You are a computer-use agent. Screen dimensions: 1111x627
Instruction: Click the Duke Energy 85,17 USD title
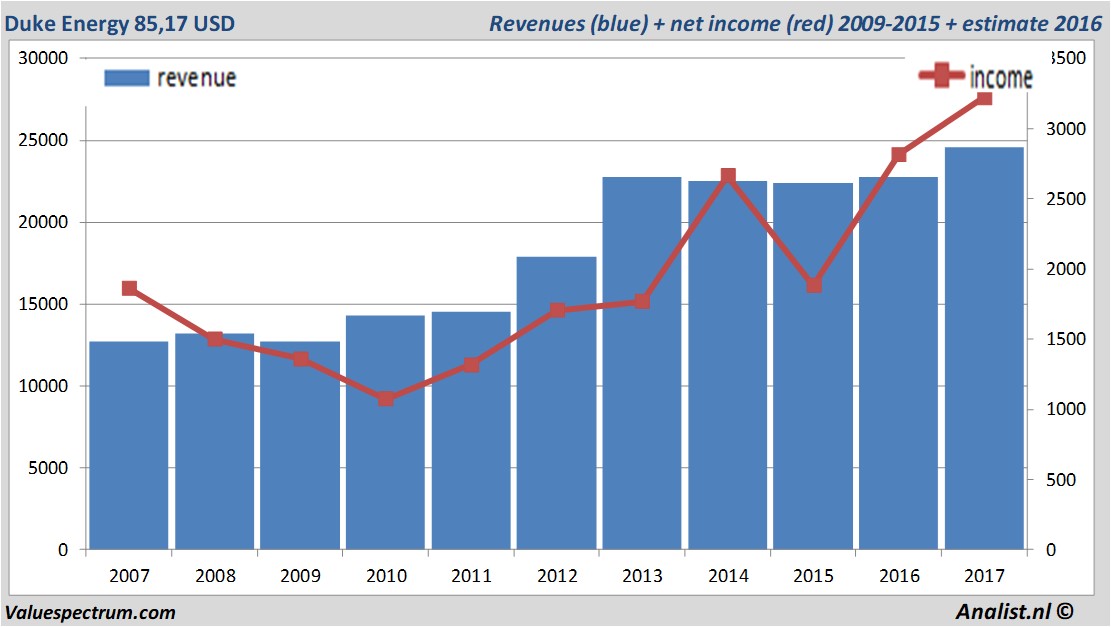point(120,23)
